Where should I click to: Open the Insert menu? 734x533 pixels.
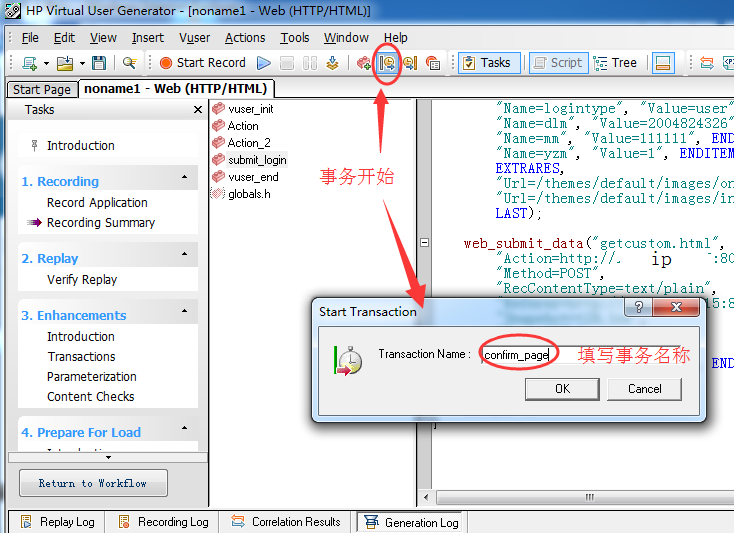click(148, 37)
